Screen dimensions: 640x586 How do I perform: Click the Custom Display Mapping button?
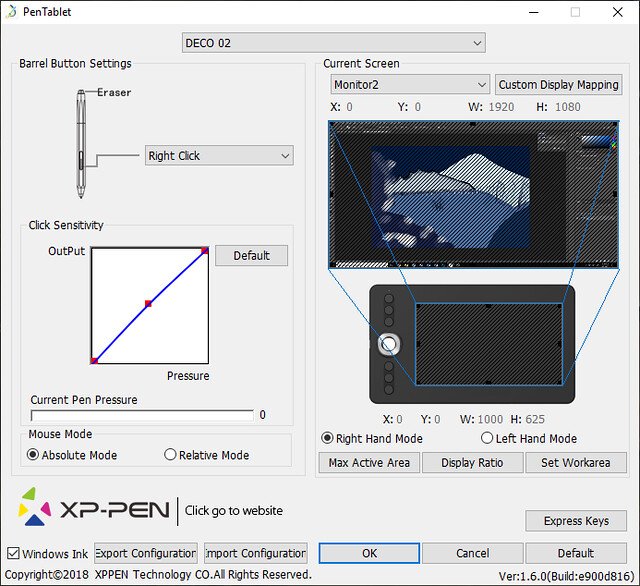click(558, 85)
